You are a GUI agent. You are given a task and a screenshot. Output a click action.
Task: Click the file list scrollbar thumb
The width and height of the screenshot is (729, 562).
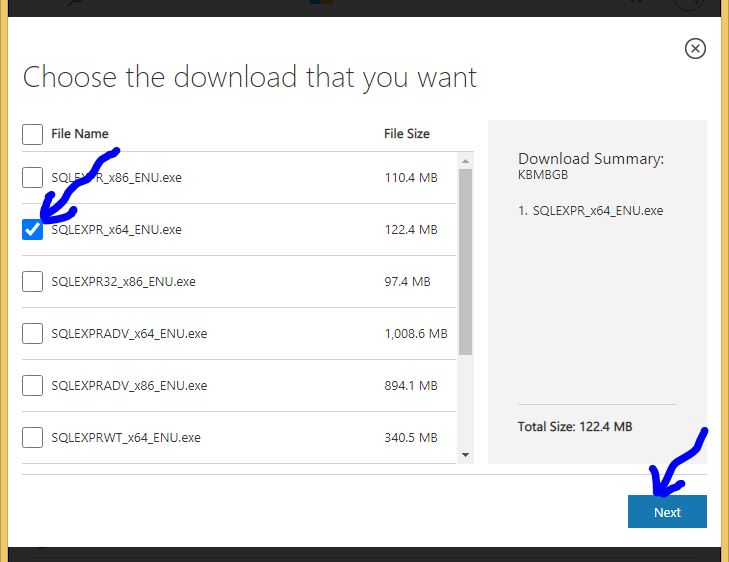point(465,260)
